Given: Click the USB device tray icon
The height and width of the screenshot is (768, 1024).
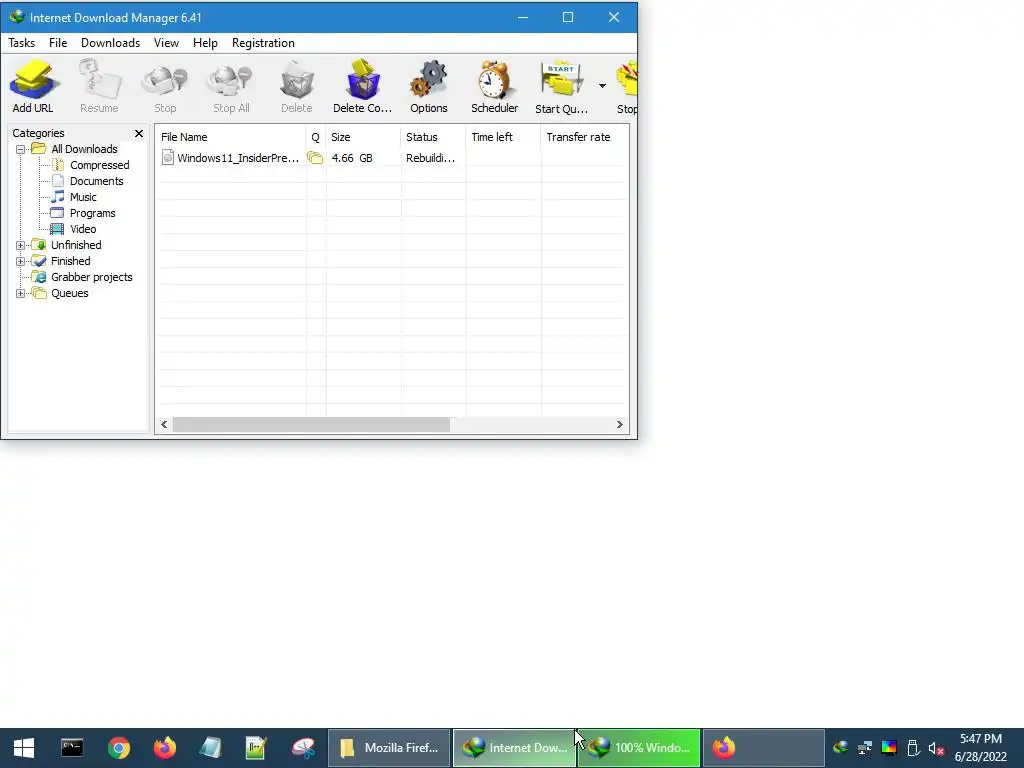Looking at the screenshot, I should (913, 748).
